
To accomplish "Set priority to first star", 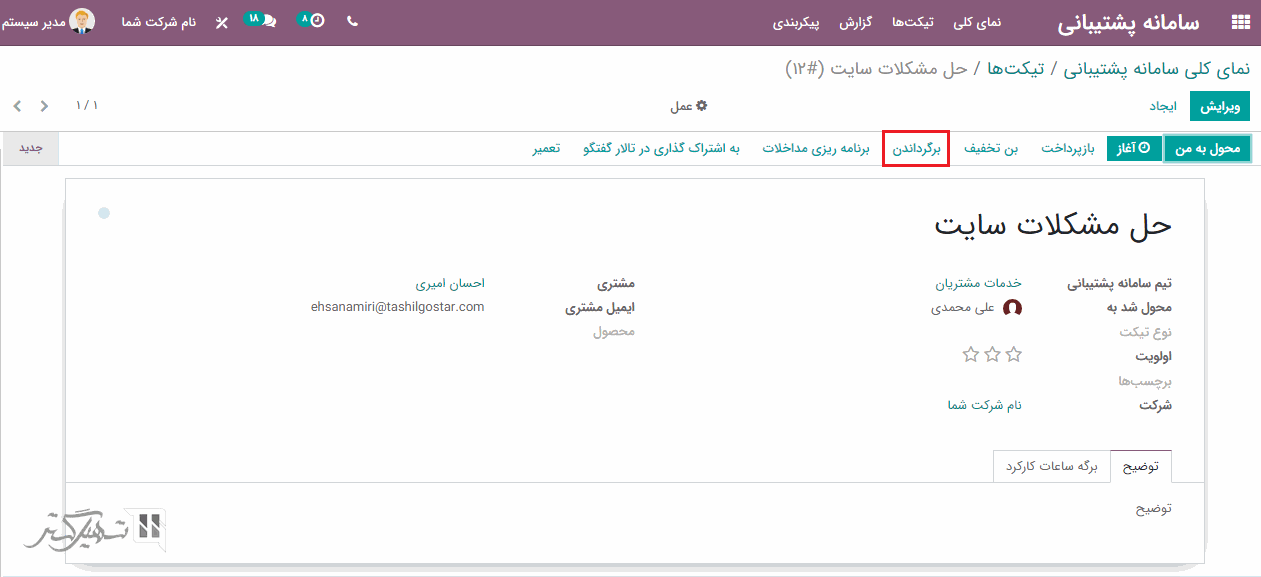I will pyautogui.click(x=1013, y=354).
